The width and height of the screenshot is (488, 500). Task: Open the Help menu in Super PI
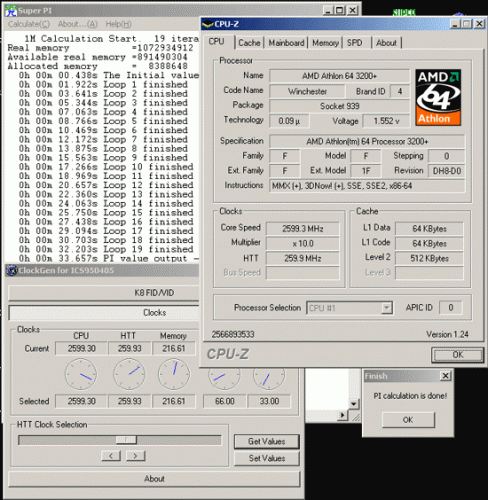(x=118, y=24)
